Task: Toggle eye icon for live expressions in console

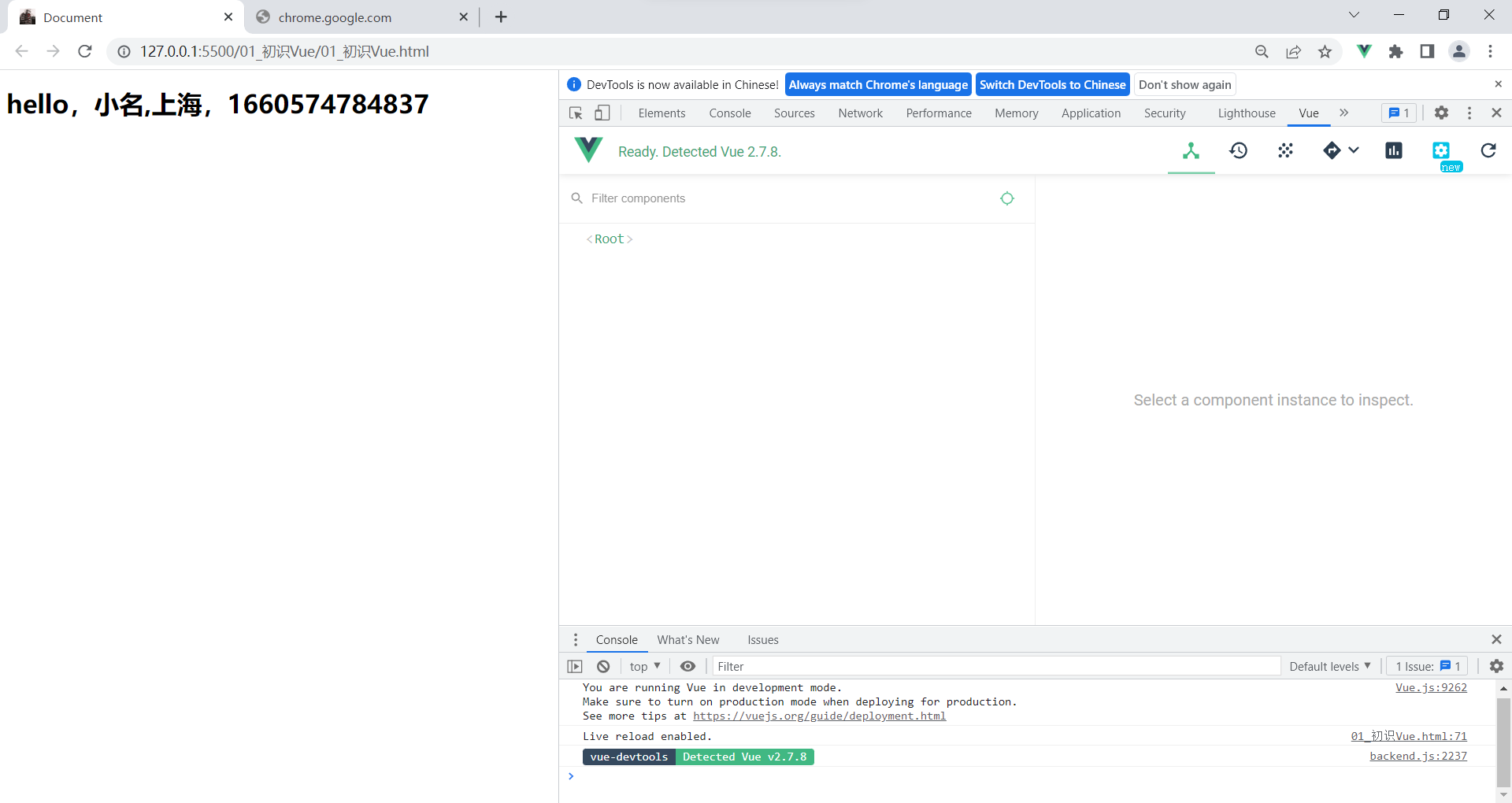Action: (687, 666)
